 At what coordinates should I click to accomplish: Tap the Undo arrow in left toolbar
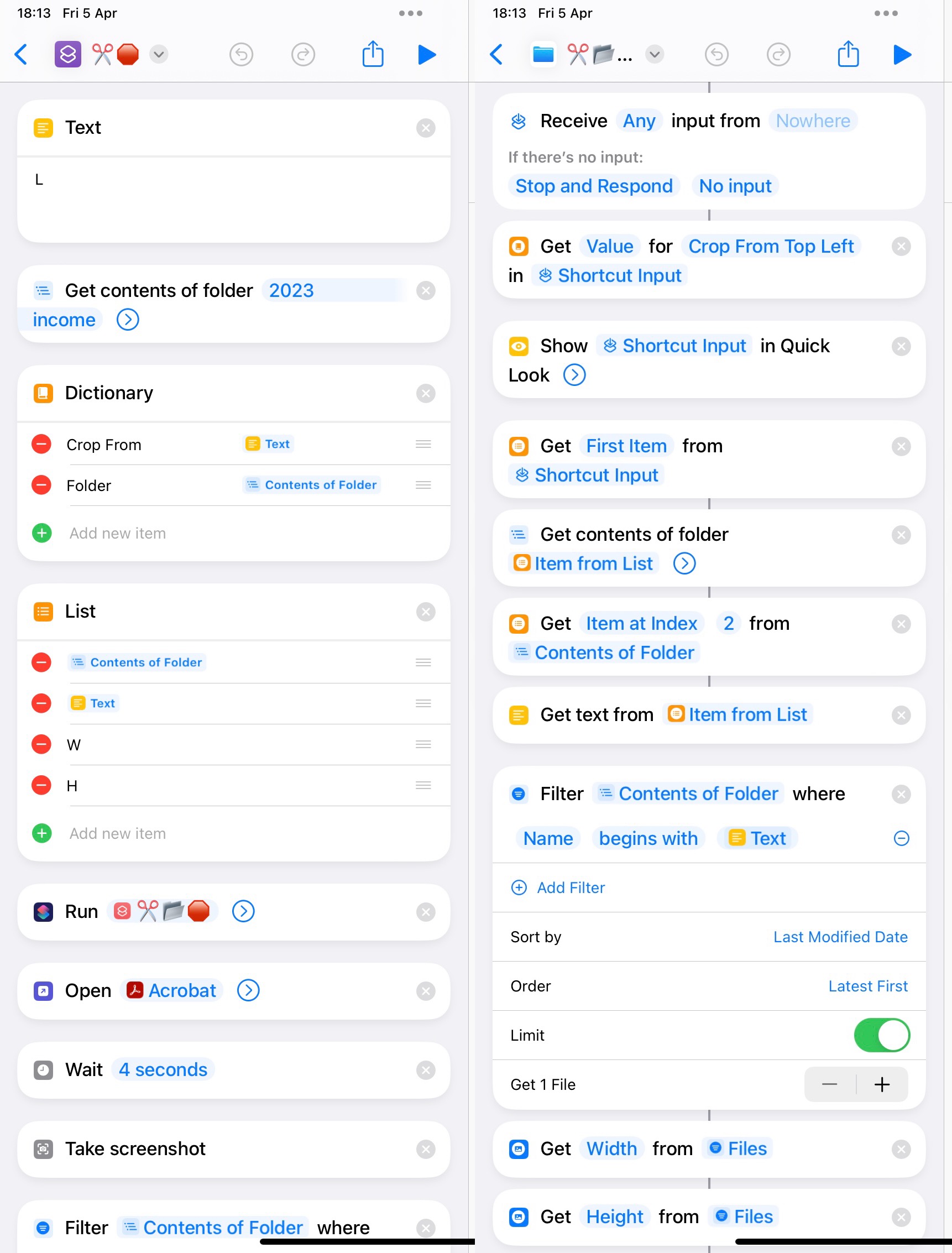click(x=241, y=54)
